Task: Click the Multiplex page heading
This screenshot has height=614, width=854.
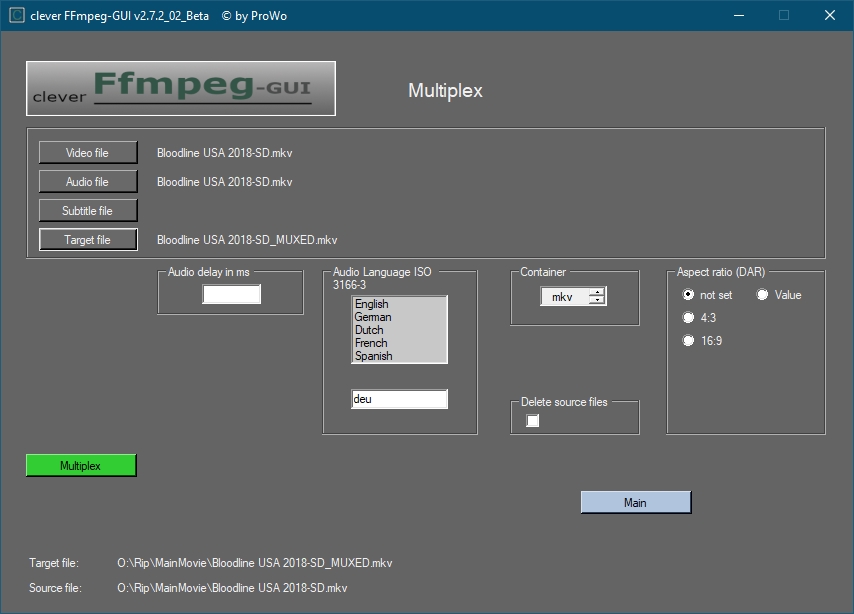Action: coord(446,90)
